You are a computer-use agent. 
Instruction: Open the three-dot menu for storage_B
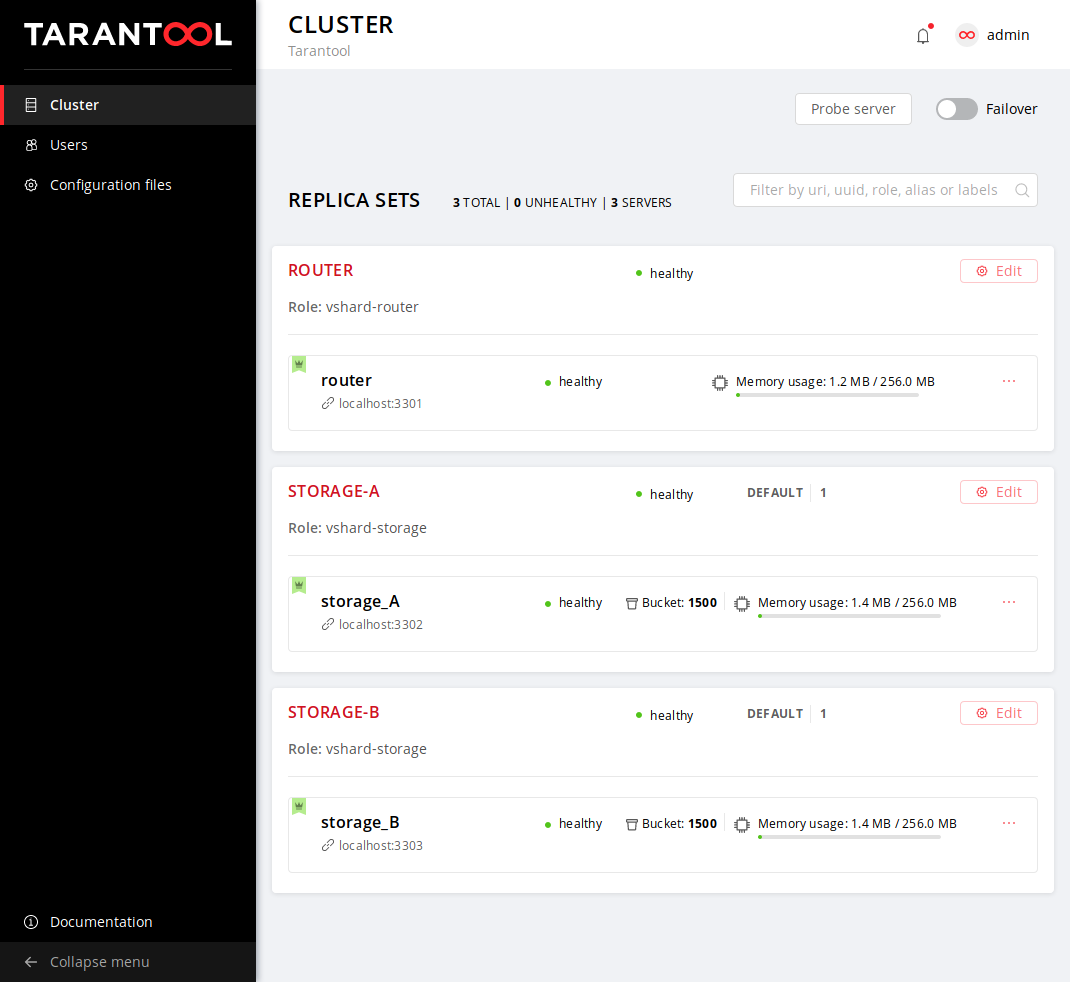[x=1009, y=823]
